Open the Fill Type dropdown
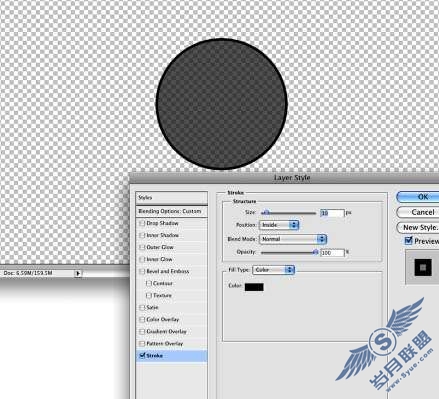The height and width of the screenshot is (399, 439). tap(273, 270)
